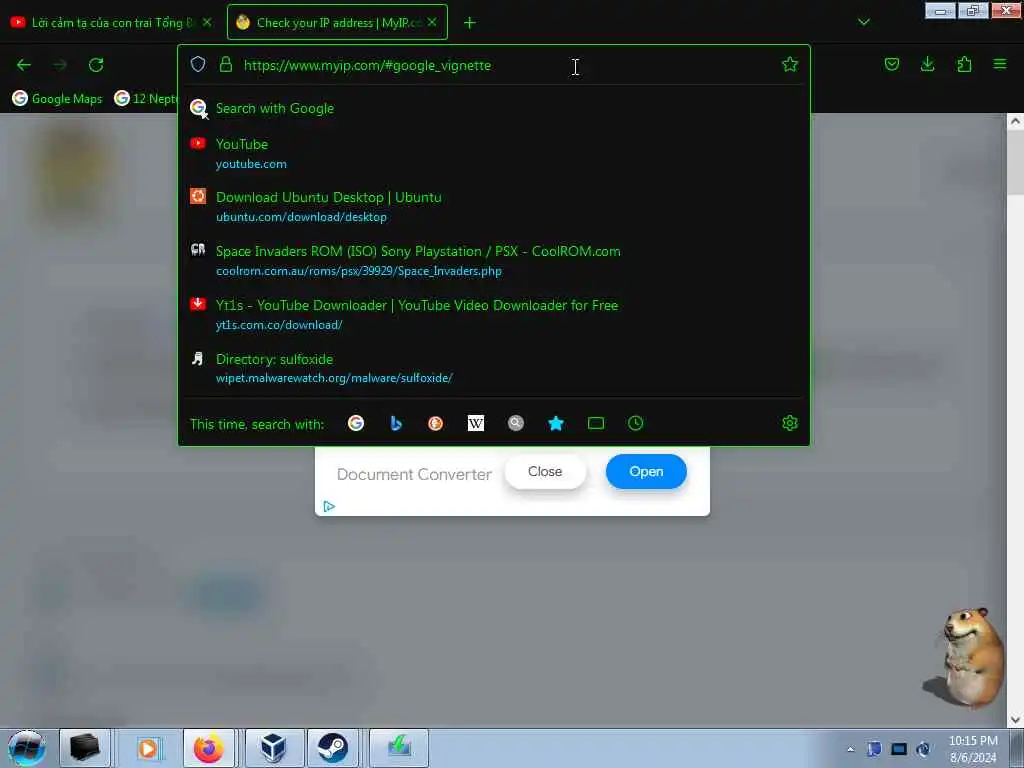Image resolution: width=1024 pixels, height=768 pixels.
Task: Click the Document Converter ad title
Action: point(414,475)
